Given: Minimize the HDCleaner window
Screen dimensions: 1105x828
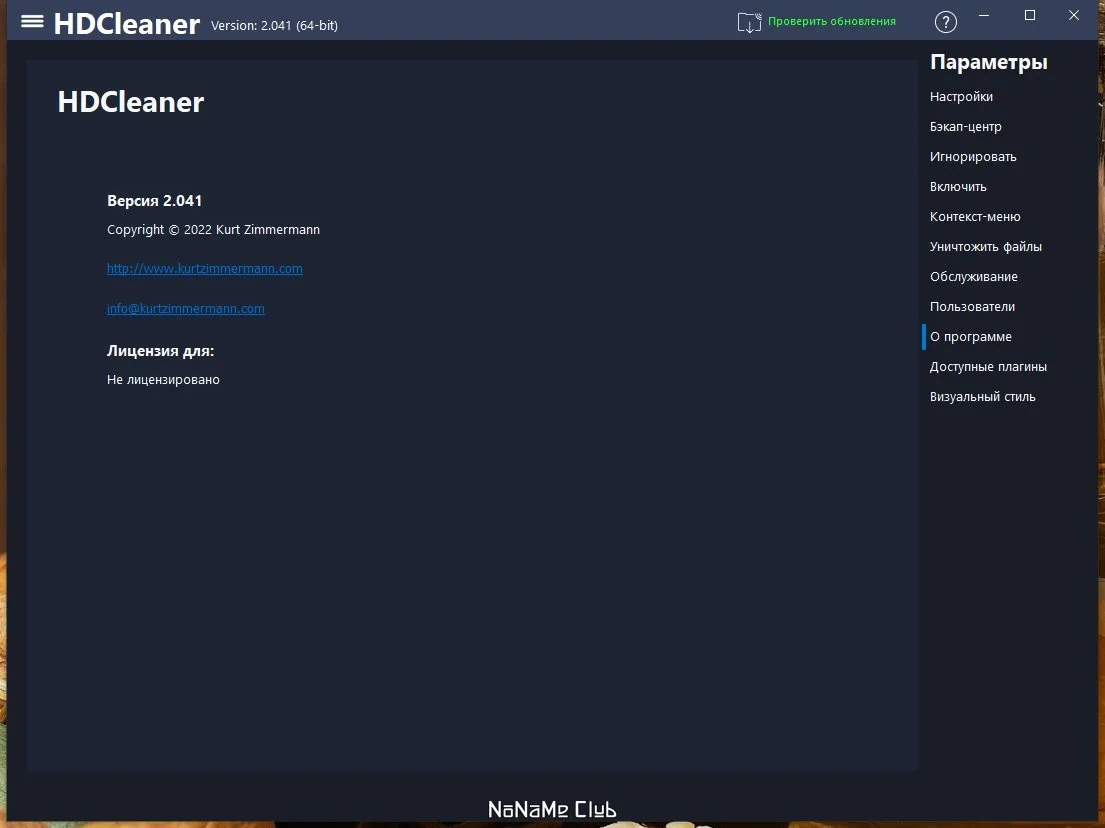Looking at the screenshot, I should (984, 16).
